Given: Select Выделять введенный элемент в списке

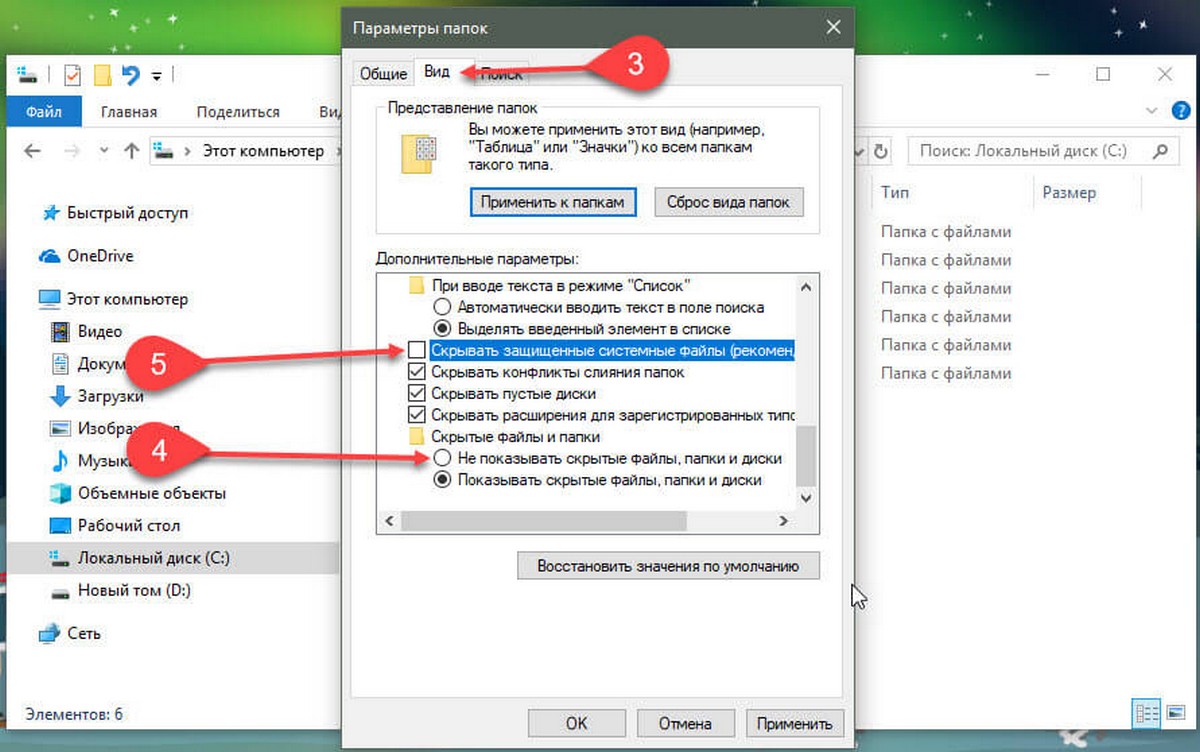Looking at the screenshot, I should click(x=441, y=328).
